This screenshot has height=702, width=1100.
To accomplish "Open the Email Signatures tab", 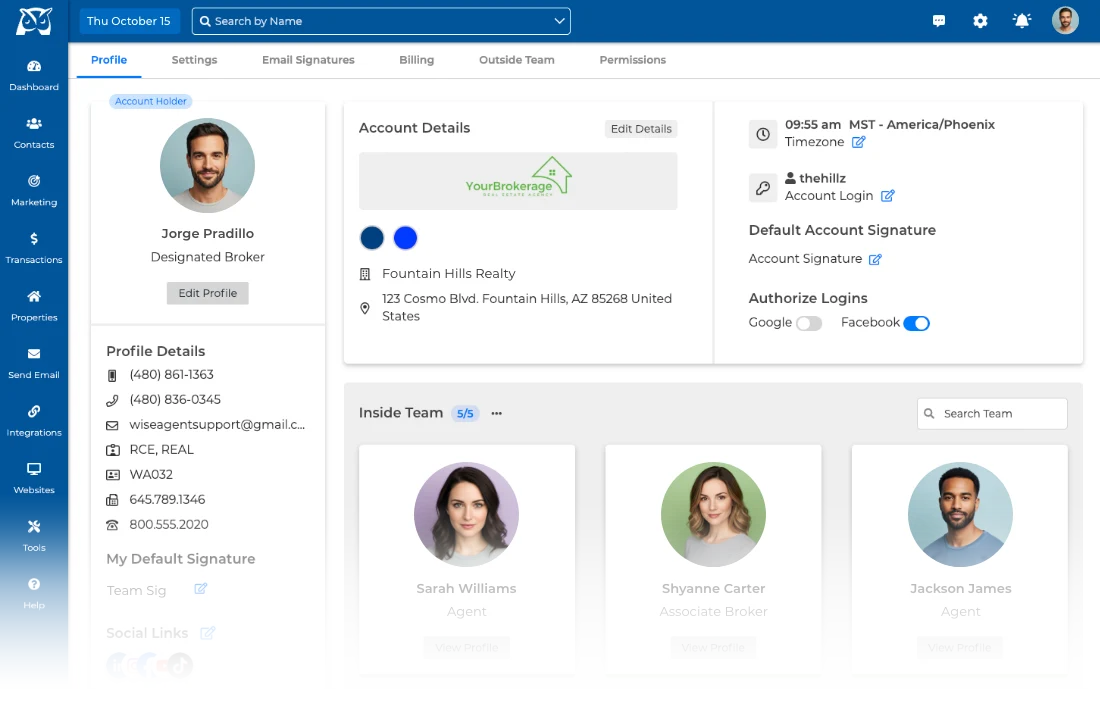I will (308, 60).
